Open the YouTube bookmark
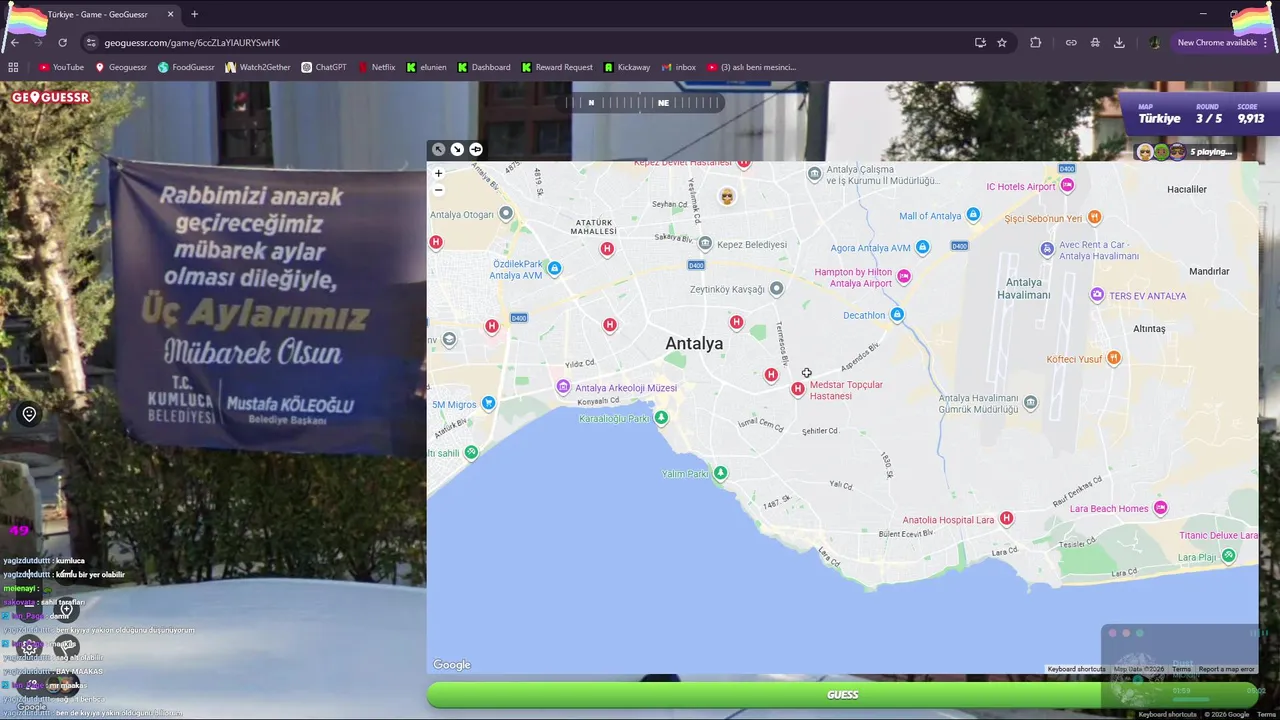1280x720 pixels. (61, 67)
